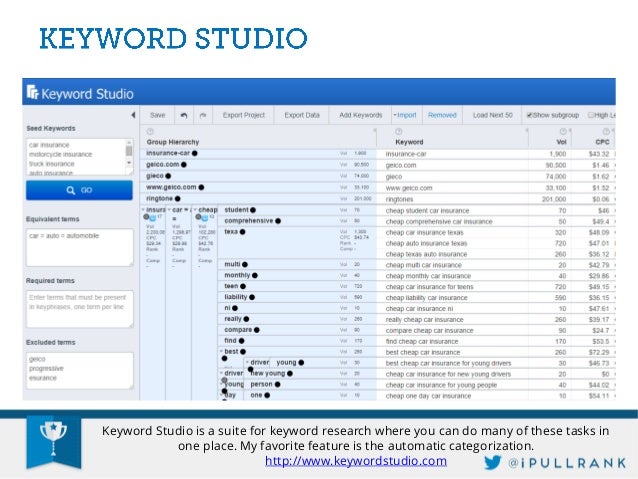Click into the Excluded terms field
Image resolution: width=638 pixels, height=479 pixels.
80,370
